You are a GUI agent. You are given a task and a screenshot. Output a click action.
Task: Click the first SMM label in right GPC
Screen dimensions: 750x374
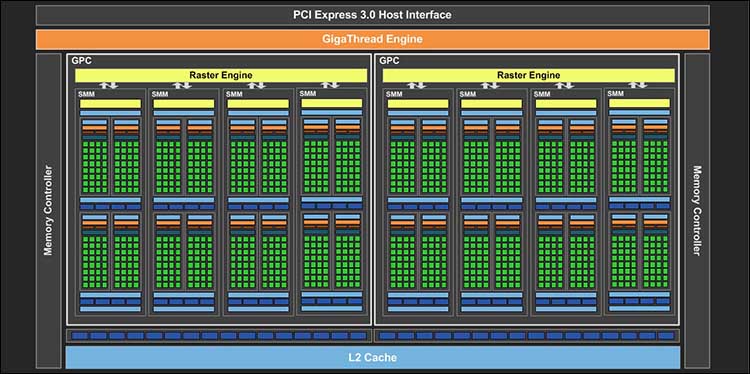(x=394, y=94)
